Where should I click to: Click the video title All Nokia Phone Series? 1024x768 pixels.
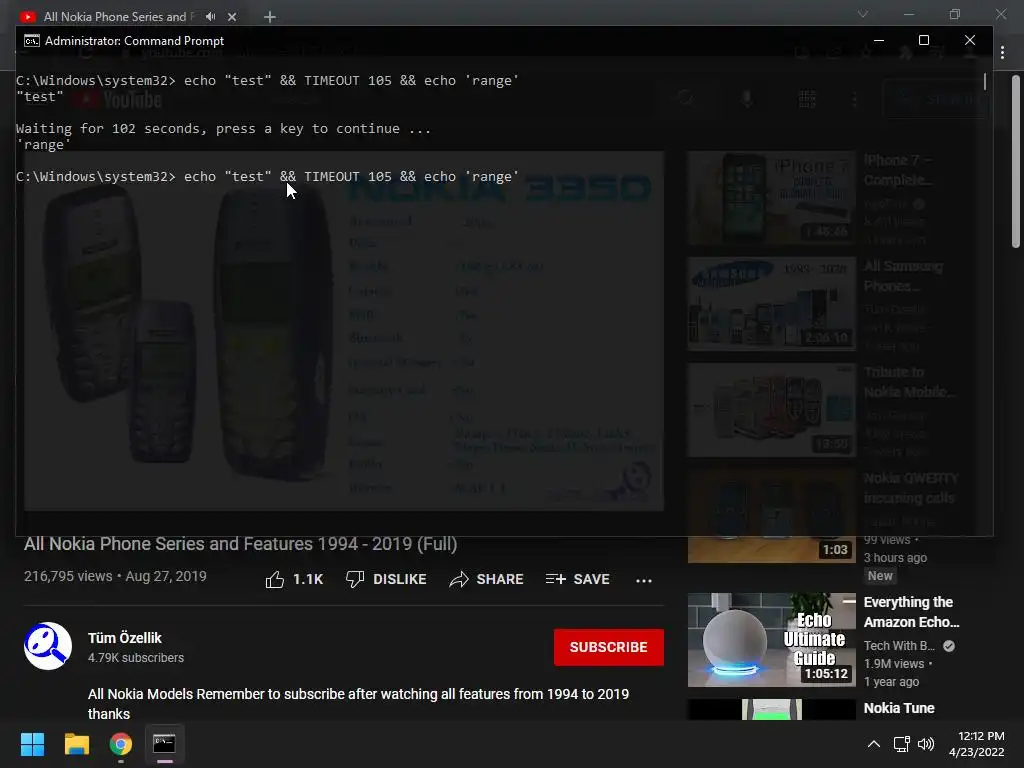pyautogui.click(x=240, y=544)
